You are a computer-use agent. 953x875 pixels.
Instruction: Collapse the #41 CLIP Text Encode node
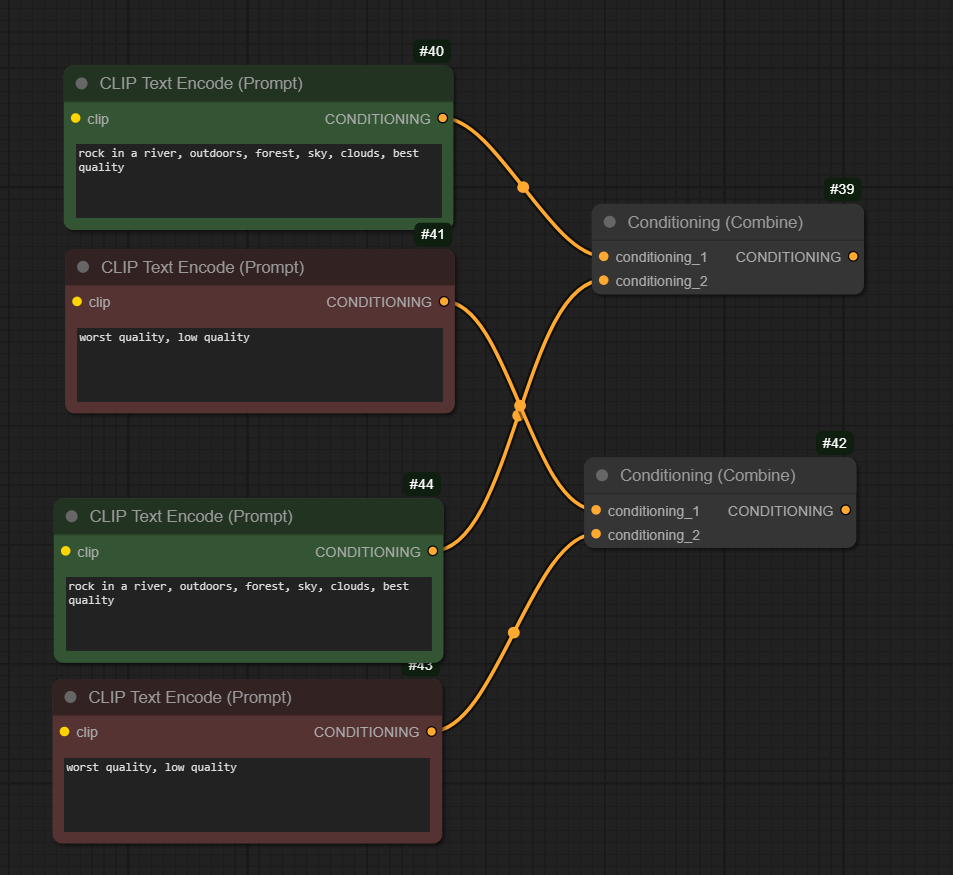coord(81,267)
